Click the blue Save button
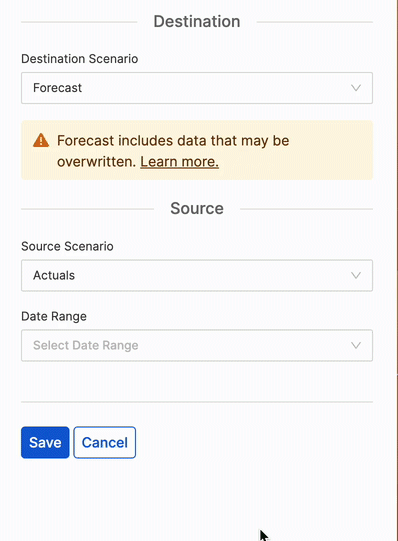This screenshot has width=398, height=541. click(45, 442)
